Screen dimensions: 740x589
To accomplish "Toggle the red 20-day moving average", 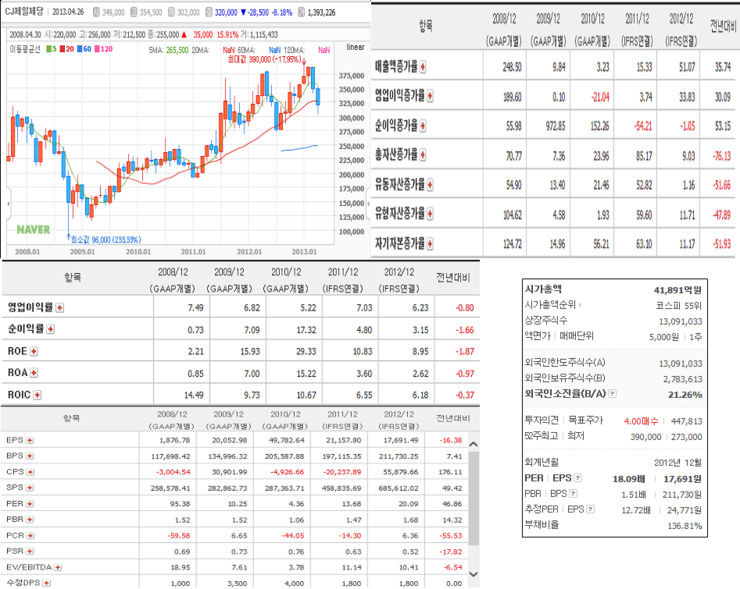I will point(67,49).
